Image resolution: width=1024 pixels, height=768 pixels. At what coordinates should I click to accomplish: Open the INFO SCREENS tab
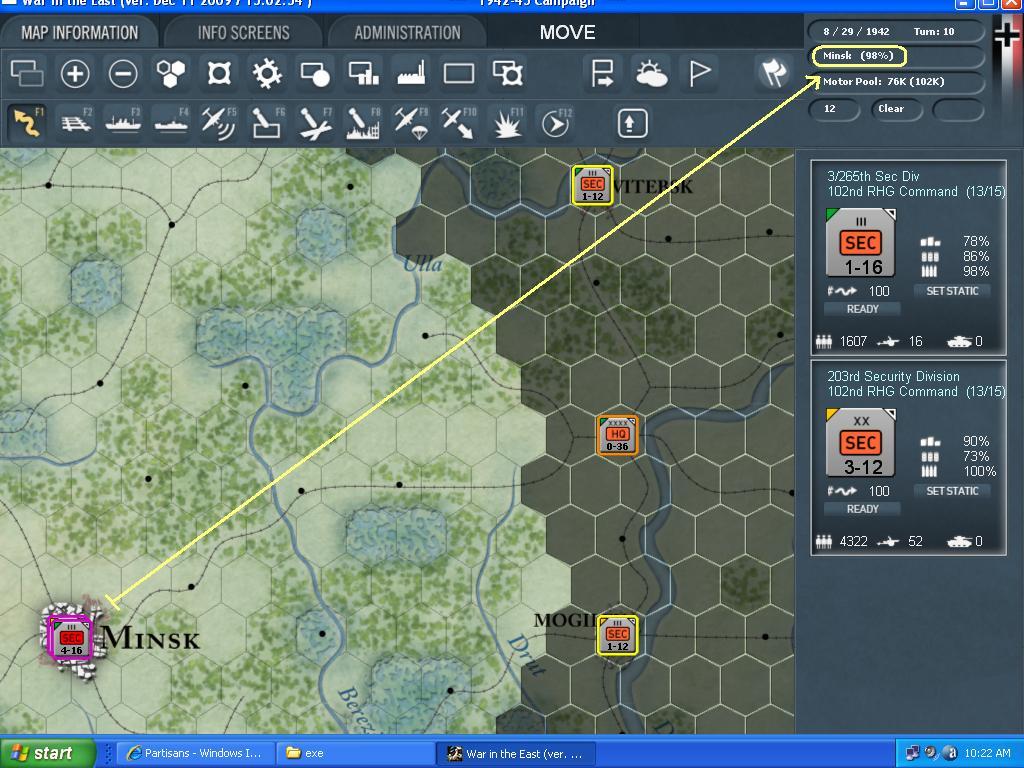(x=245, y=31)
